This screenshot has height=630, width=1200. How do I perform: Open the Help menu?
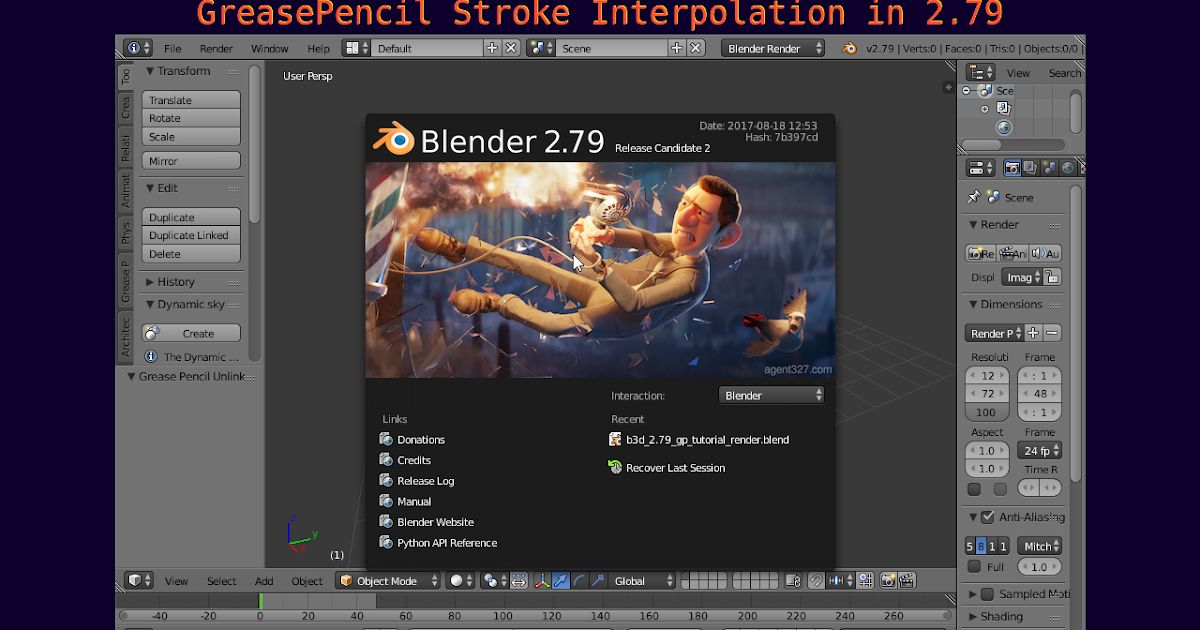tap(318, 48)
